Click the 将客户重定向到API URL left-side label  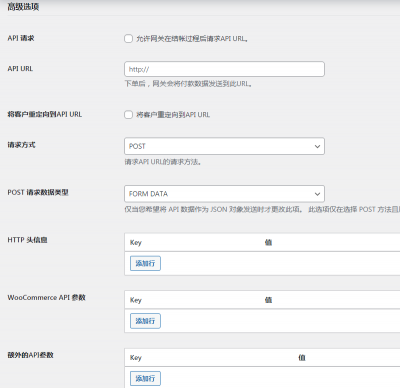coord(45,114)
